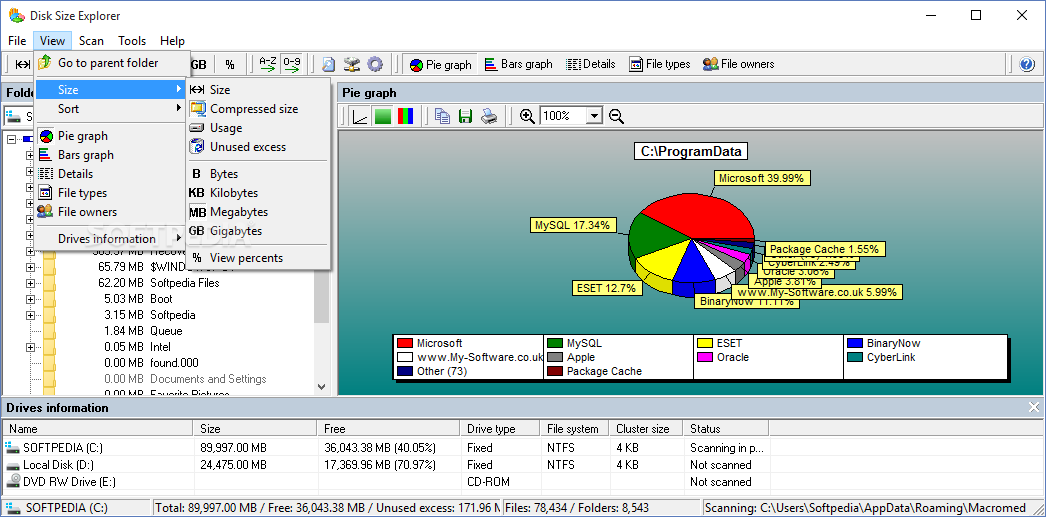
Task: Set units to Gigabytes in the submenu
Action: click(257, 231)
